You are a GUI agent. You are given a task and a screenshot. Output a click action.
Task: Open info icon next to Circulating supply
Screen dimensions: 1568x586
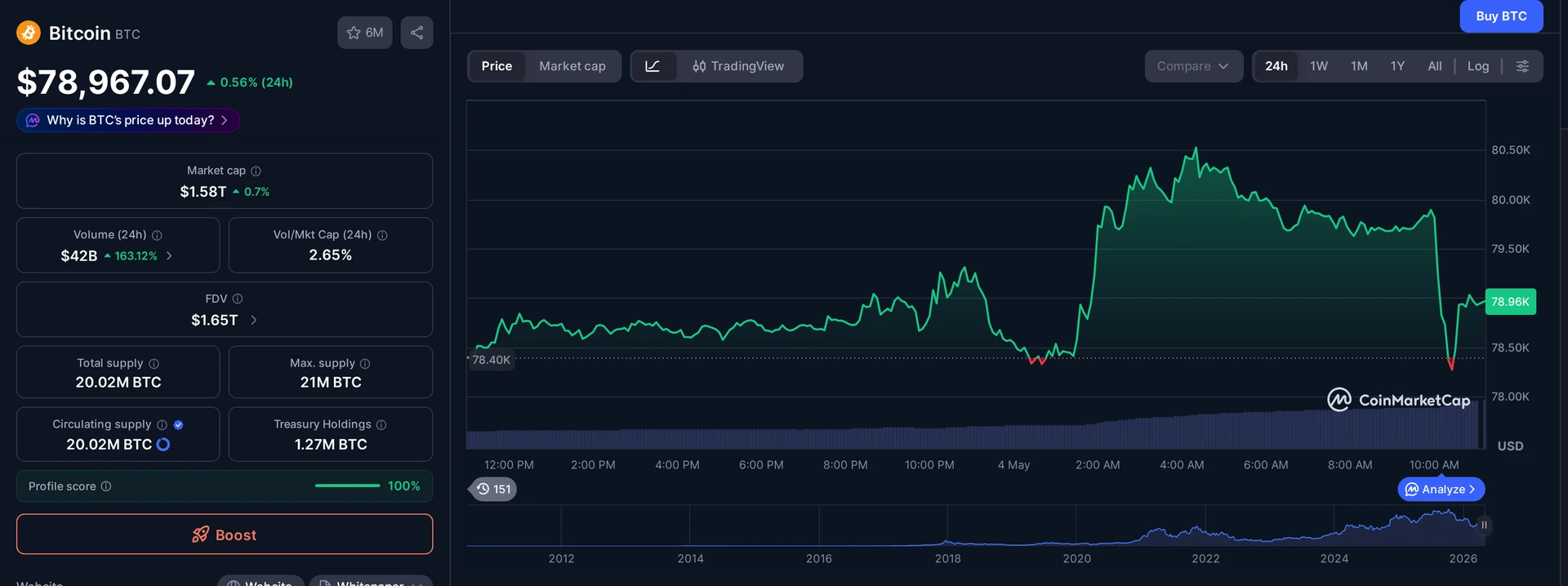pos(162,424)
